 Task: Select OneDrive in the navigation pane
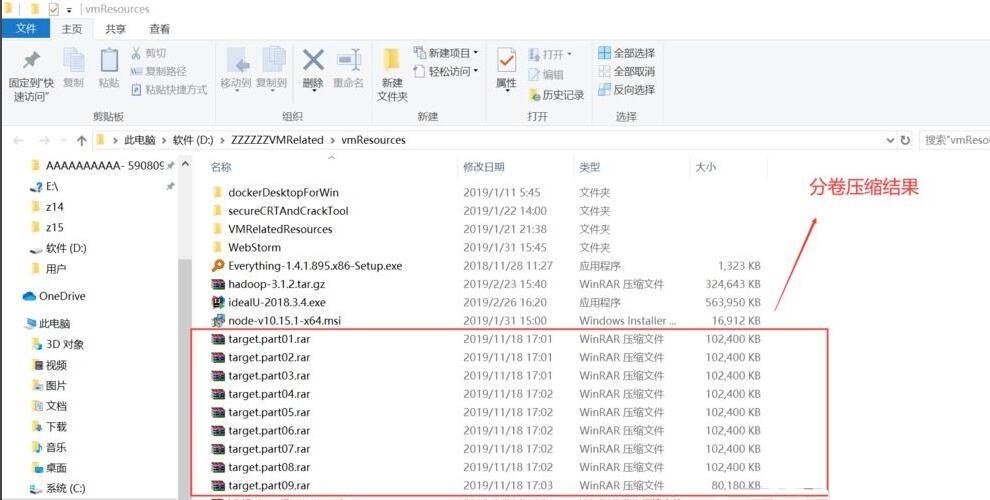[61, 296]
